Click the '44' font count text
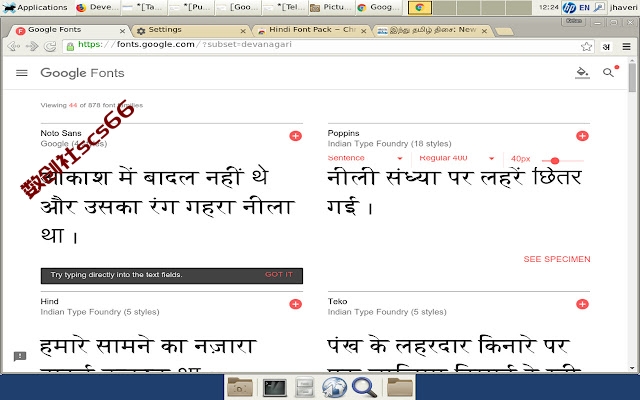This screenshot has width=640, height=400. pyautogui.click(x=73, y=105)
